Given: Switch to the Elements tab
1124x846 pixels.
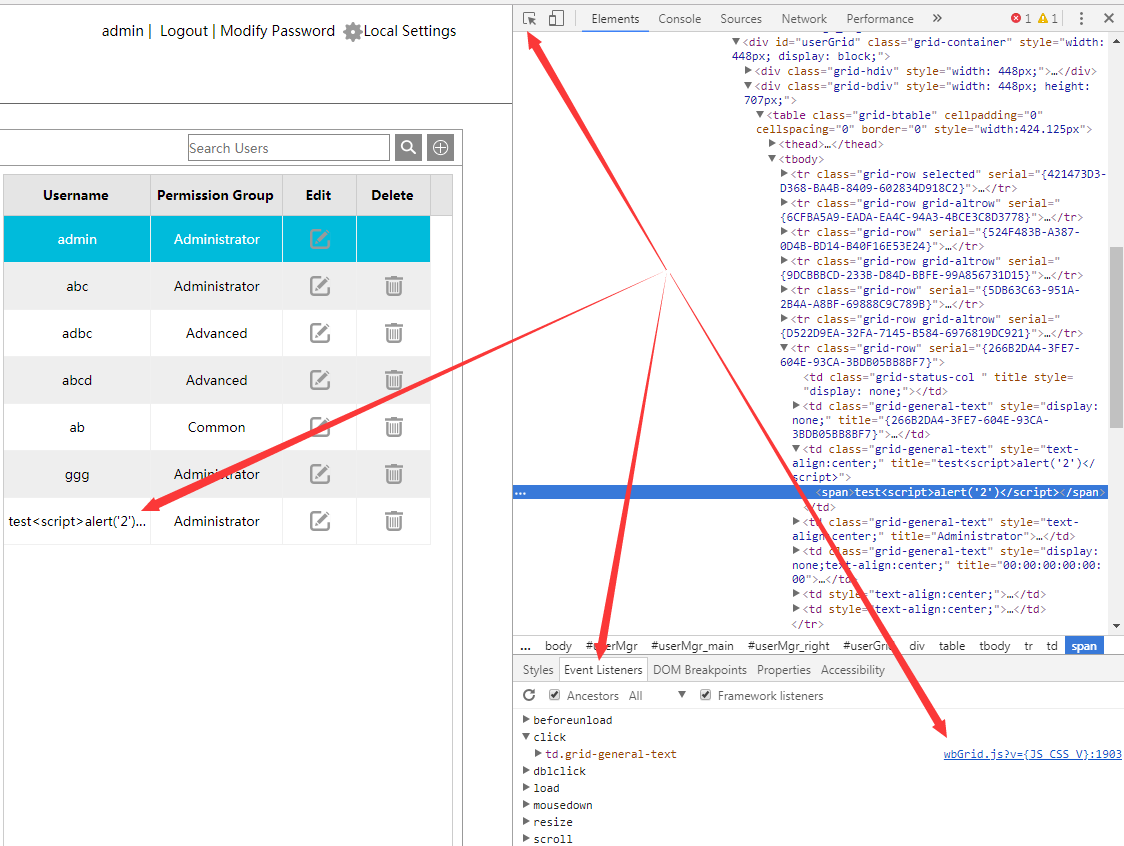Looking at the screenshot, I should click(x=615, y=19).
